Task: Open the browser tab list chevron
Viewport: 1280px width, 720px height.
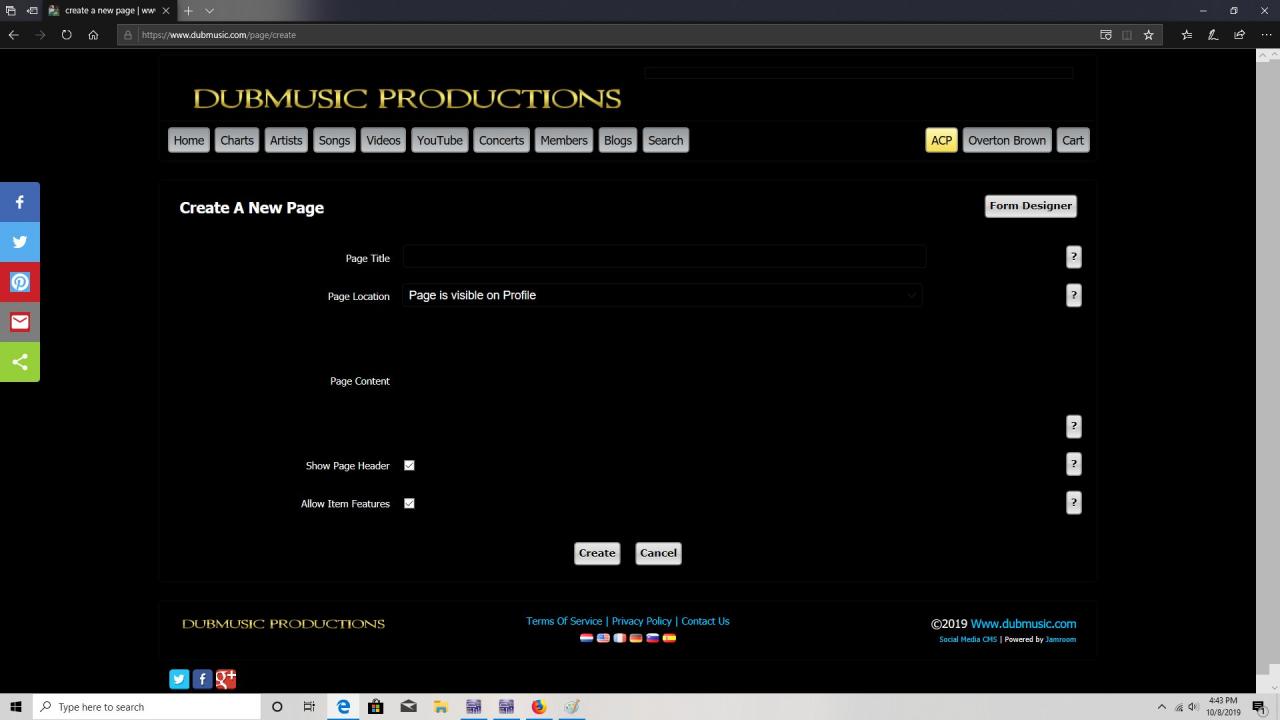Action: (210, 11)
